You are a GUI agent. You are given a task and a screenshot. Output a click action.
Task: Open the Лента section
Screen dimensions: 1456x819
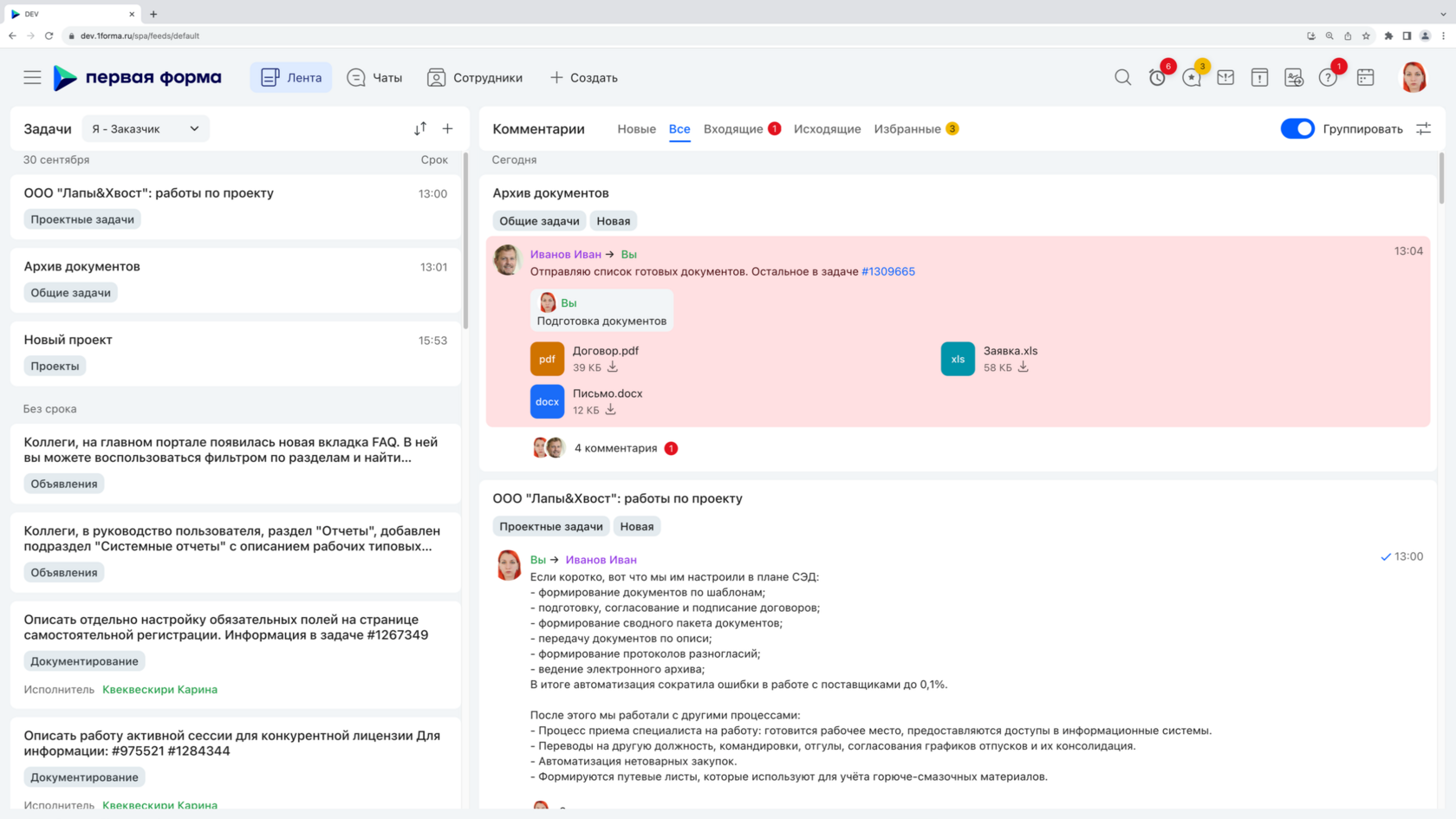[291, 77]
